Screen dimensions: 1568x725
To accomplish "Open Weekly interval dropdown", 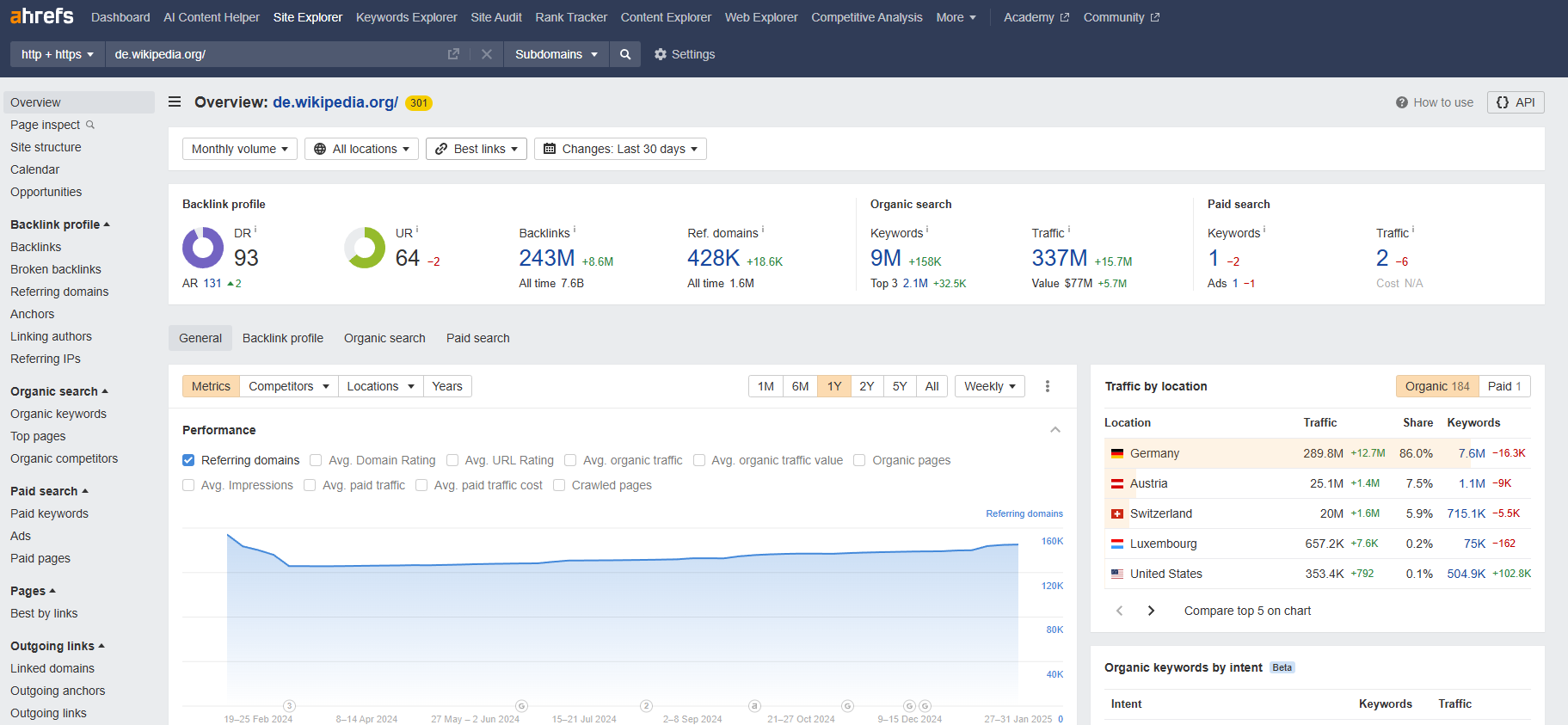I will click(x=990, y=386).
